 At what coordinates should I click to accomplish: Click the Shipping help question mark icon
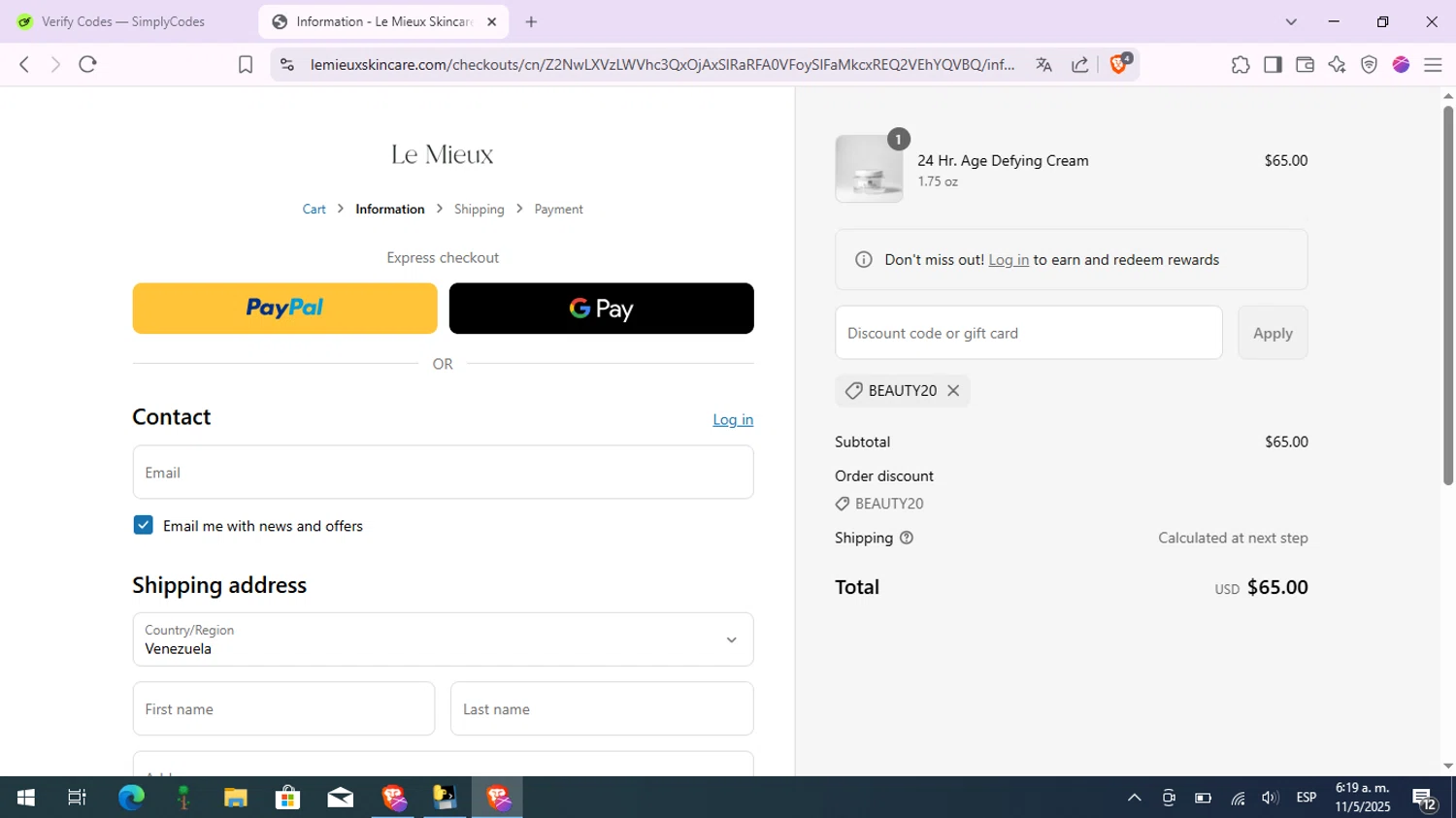point(907,538)
